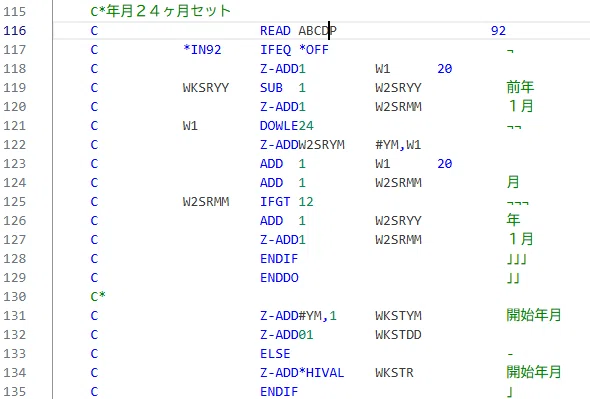Click Z-ADDW2SRYM on line 122
This screenshot has height=399, width=590.
click(x=302, y=145)
